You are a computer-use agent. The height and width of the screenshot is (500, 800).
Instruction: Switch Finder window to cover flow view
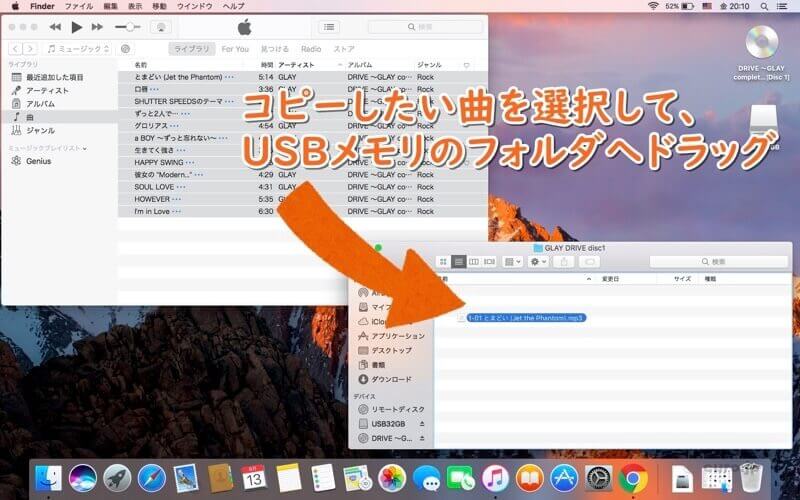[489, 262]
